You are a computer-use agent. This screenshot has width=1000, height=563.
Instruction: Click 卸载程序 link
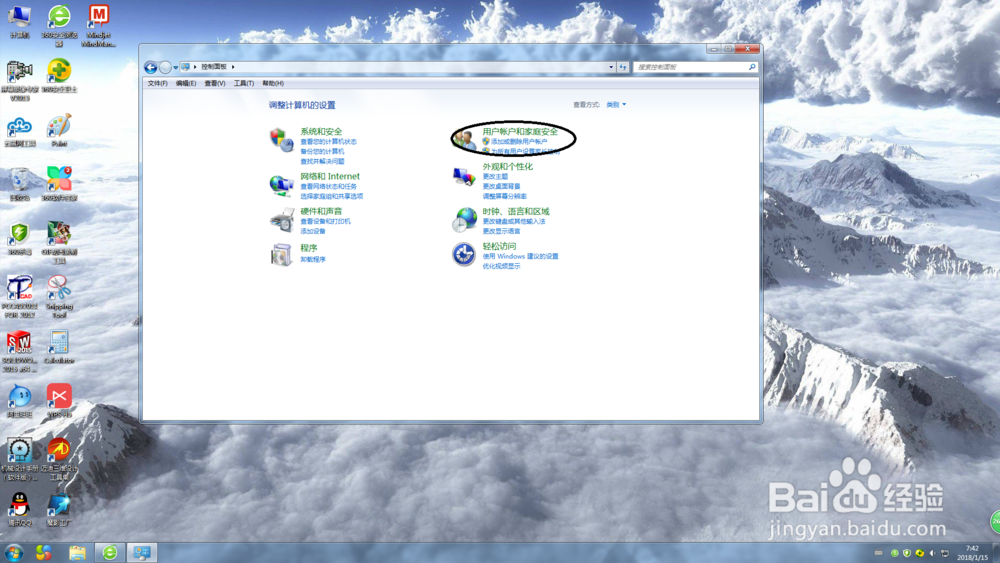click(312, 260)
